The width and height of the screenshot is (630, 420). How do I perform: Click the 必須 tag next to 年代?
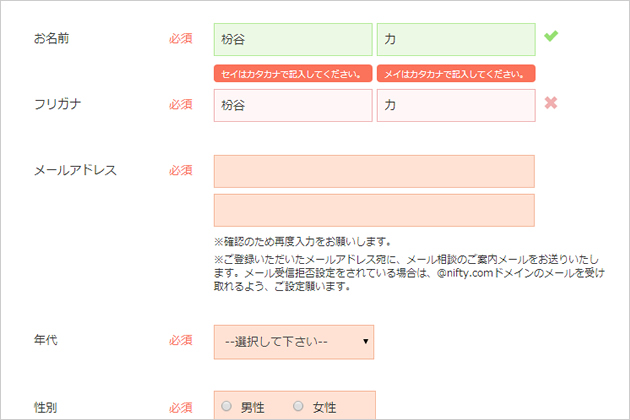tap(180, 340)
